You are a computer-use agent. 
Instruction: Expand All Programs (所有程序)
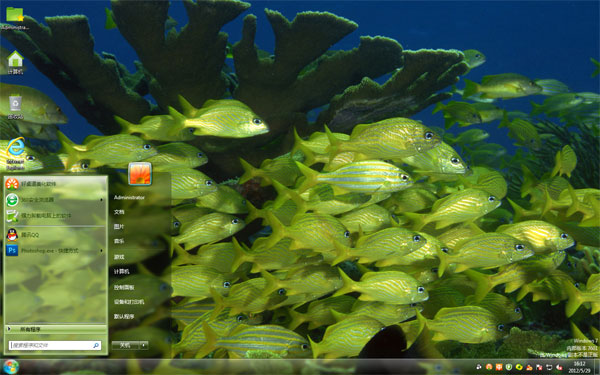click(55, 329)
